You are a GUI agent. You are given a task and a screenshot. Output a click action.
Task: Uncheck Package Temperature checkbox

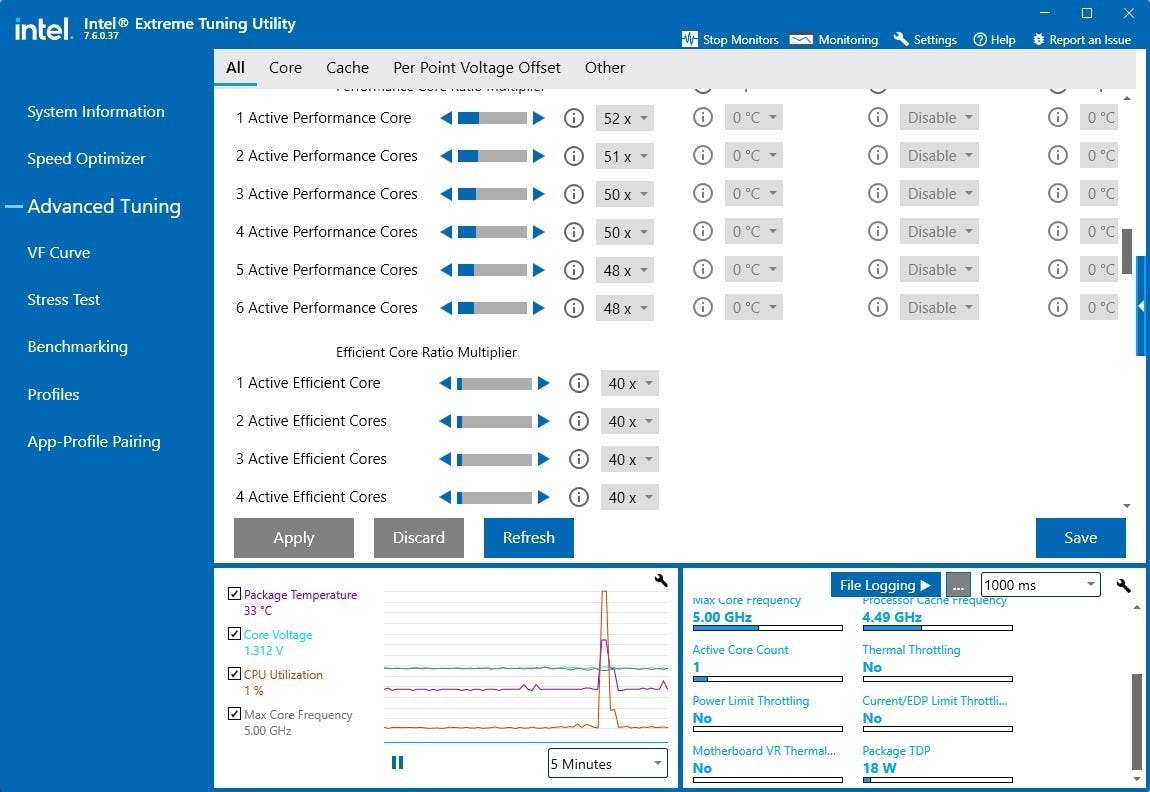click(x=234, y=594)
